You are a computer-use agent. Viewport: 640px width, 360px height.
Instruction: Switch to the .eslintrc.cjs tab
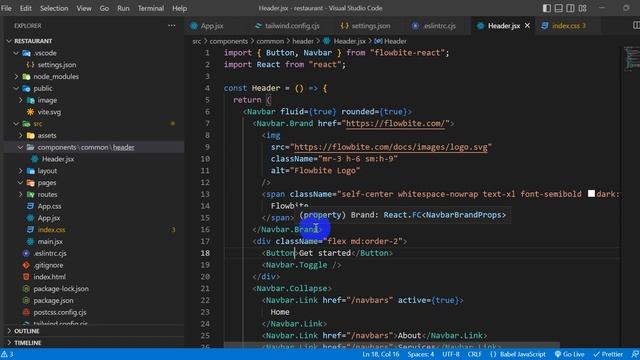tap(434, 26)
